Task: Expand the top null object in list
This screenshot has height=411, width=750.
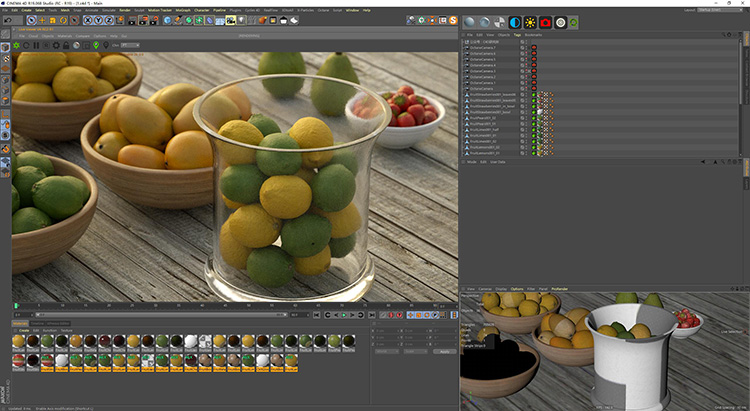Action: [463, 42]
